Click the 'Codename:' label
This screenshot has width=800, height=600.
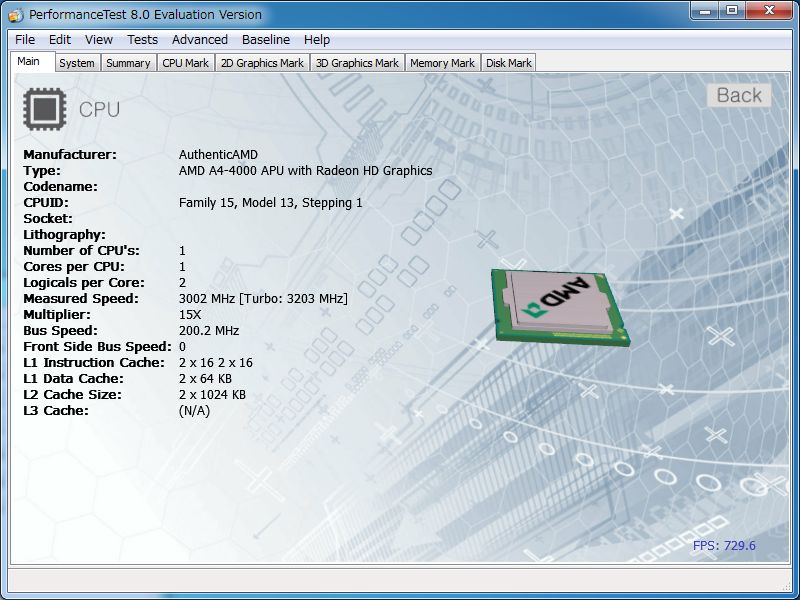pos(60,187)
